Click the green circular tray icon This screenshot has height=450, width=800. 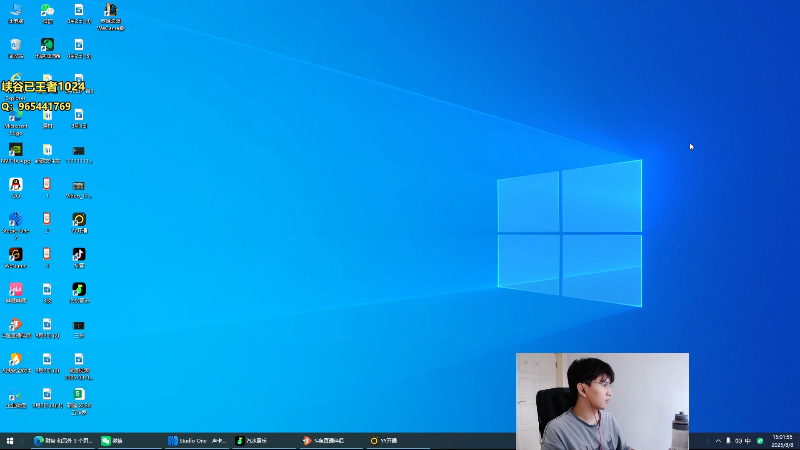pos(760,441)
